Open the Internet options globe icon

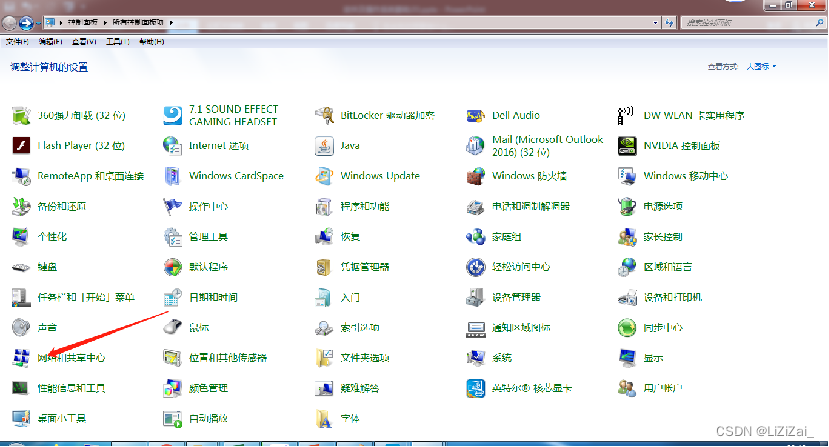tap(172, 145)
